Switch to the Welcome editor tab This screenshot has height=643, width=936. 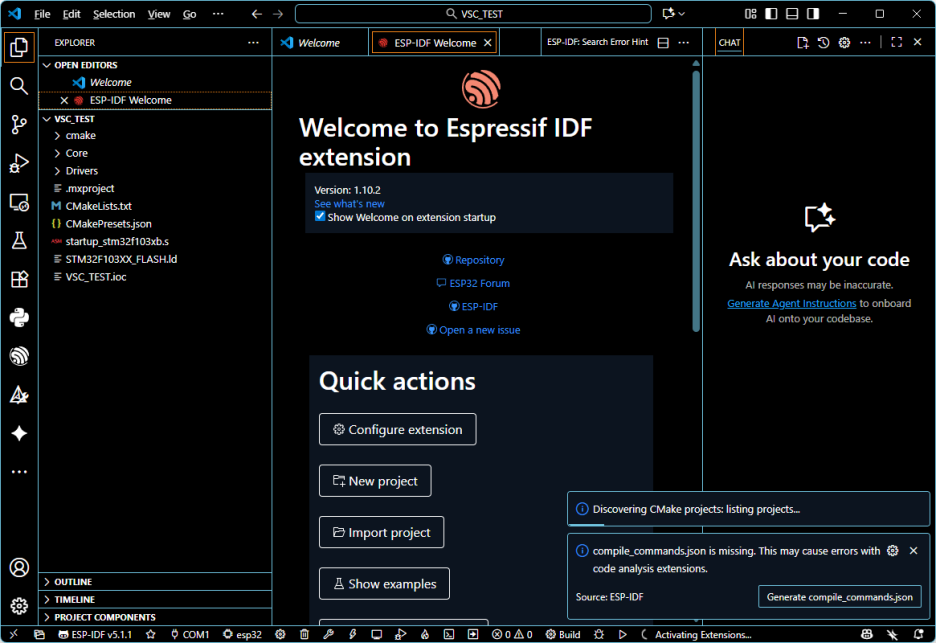320,42
